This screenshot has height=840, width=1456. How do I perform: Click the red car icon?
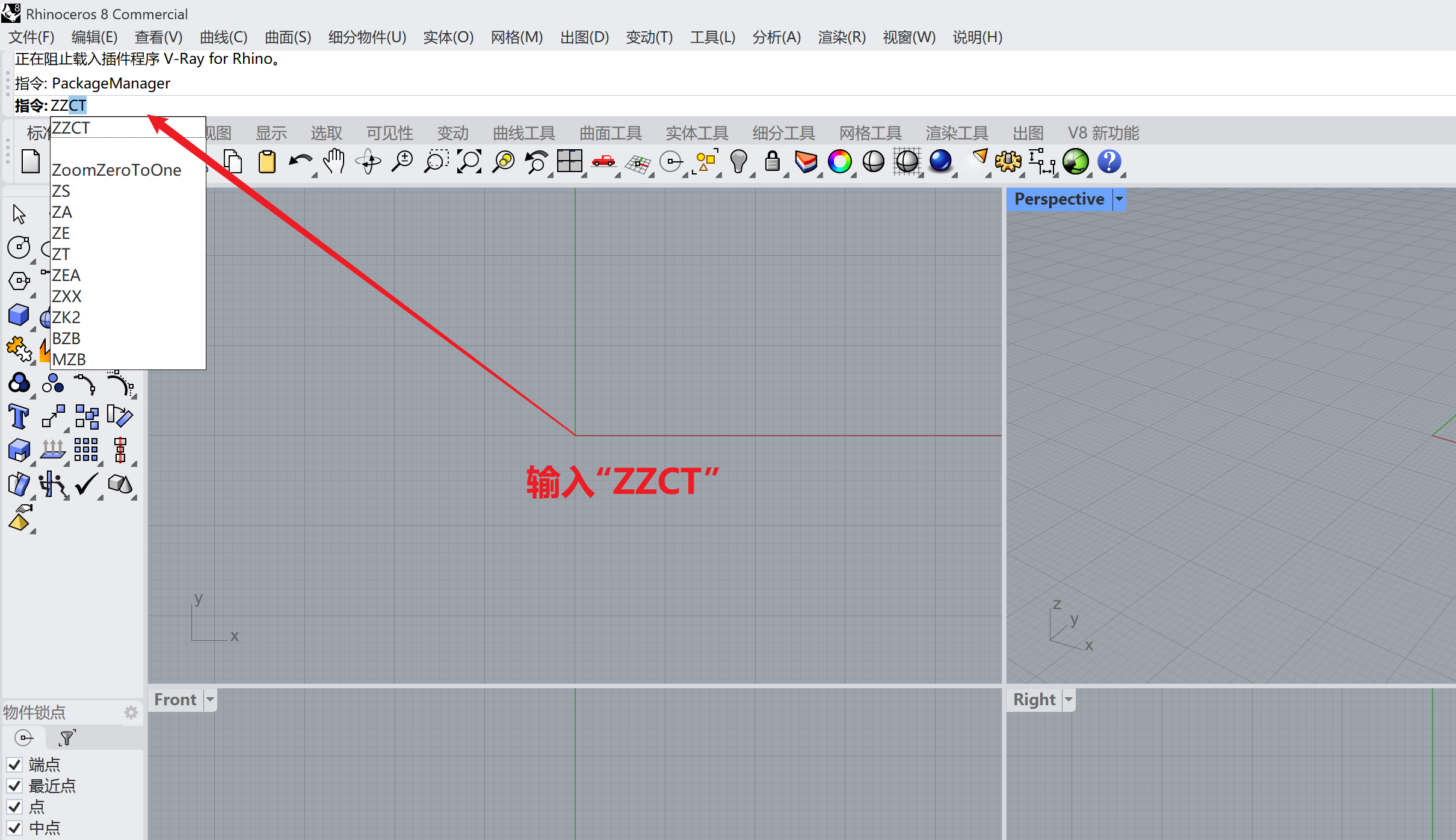point(603,162)
